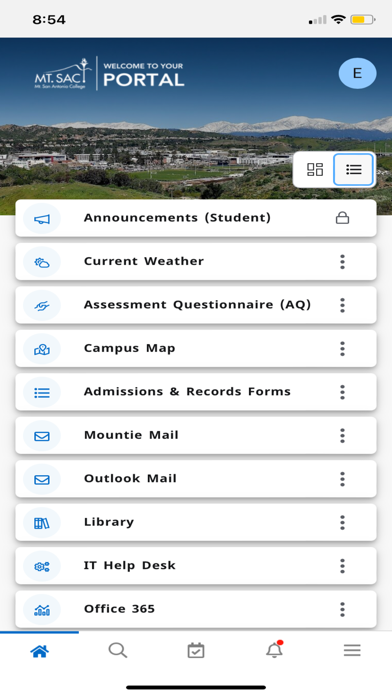Go to the Home tab
392x696 pixels.
[39, 651]
